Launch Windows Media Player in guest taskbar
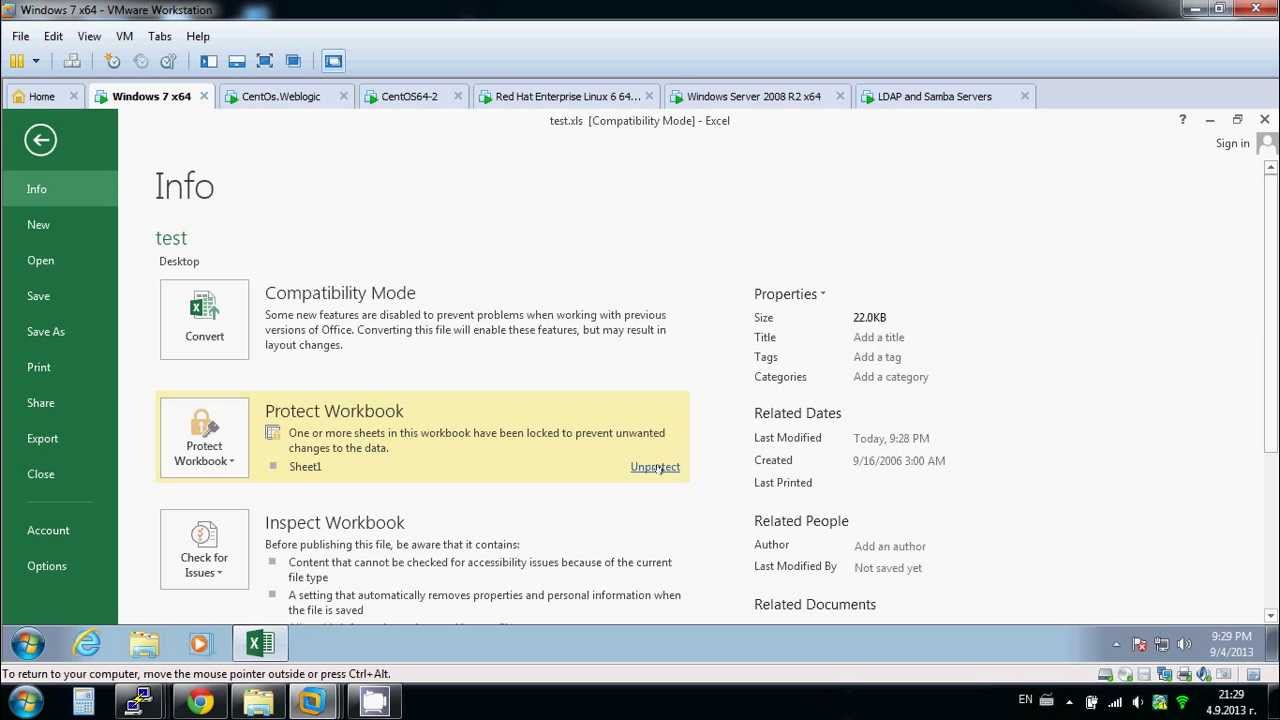1280x720 pixels. (200, 645)
